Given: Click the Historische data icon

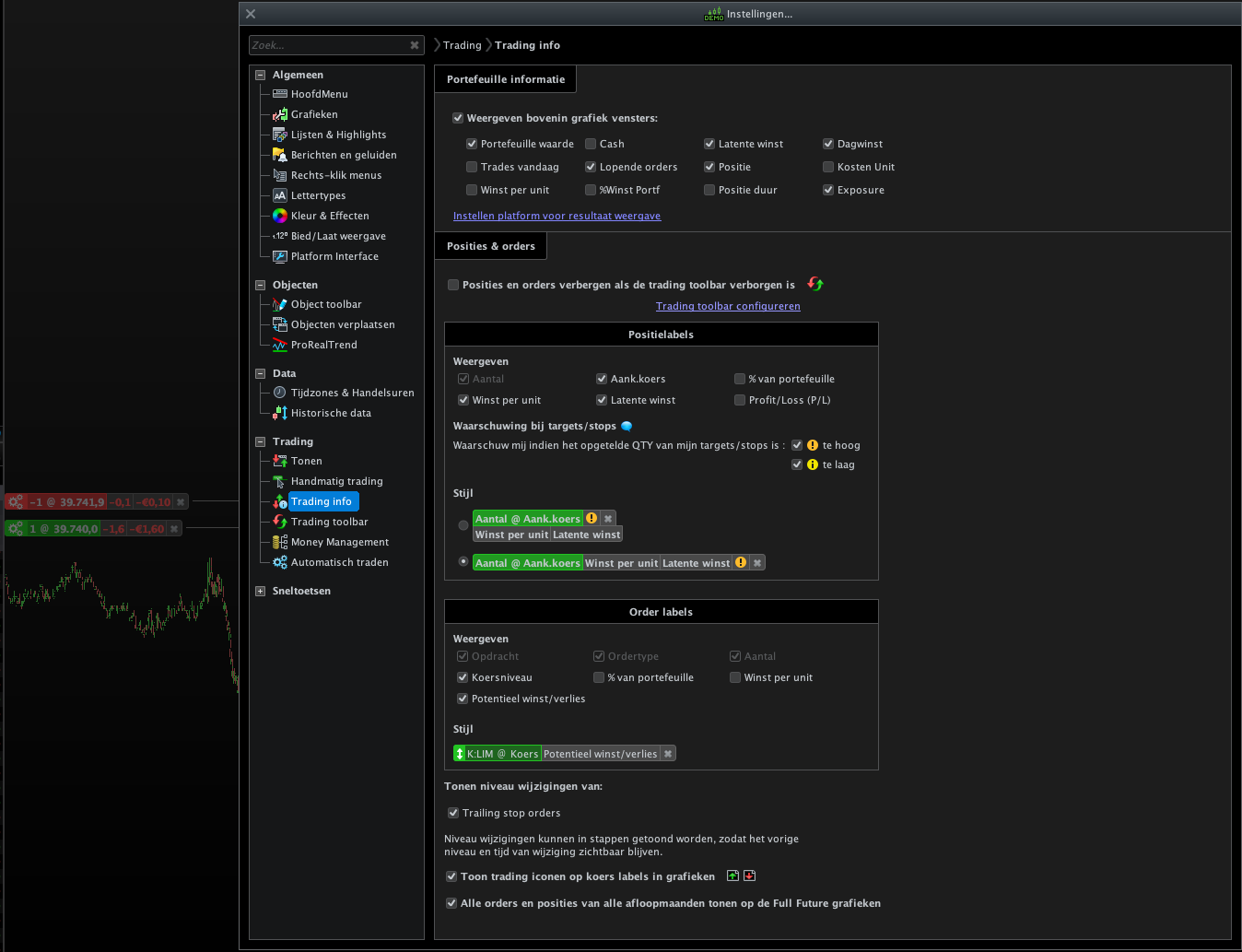Looking at the screenshot, I should [x=280, y=413].
